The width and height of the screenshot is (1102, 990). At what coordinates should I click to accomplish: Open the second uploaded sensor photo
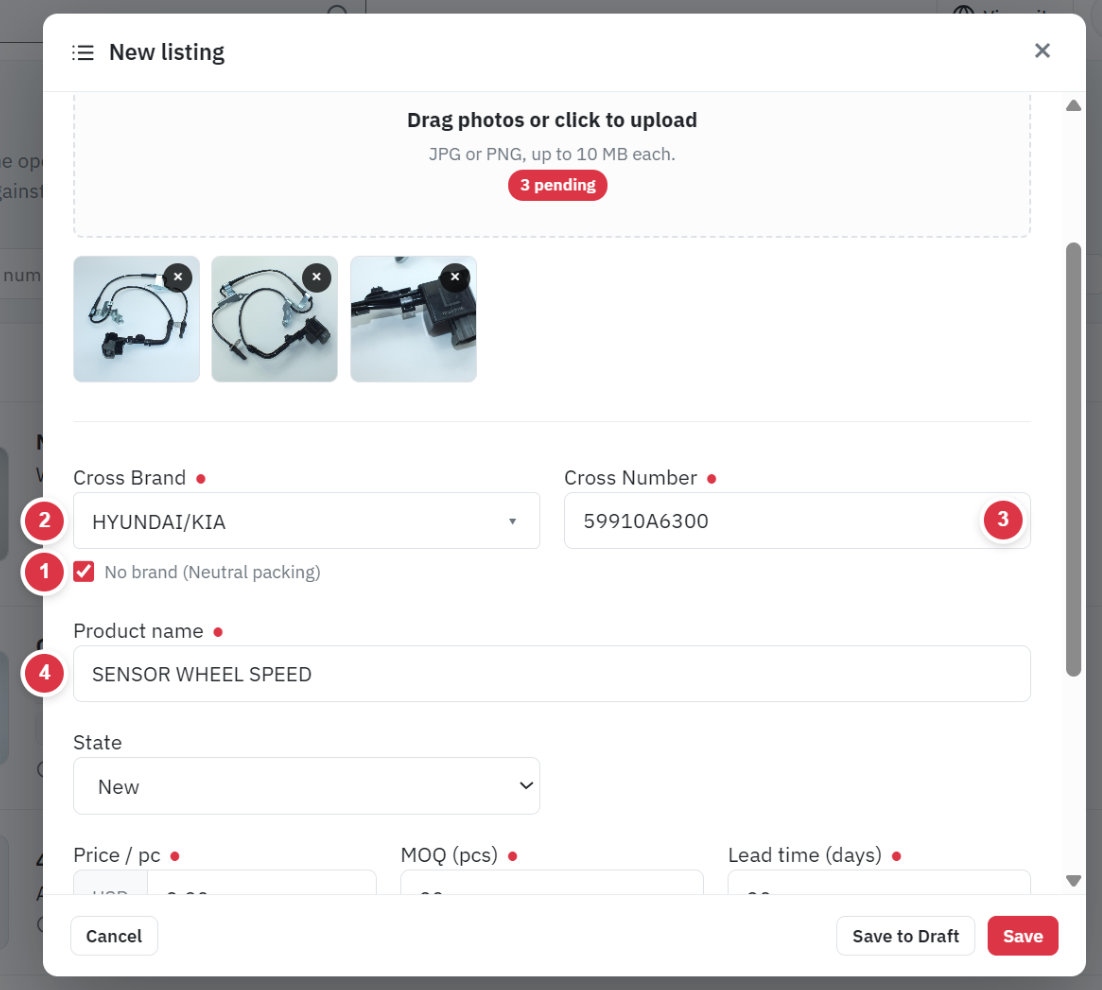pyautogui.click(x=274, y=319)
